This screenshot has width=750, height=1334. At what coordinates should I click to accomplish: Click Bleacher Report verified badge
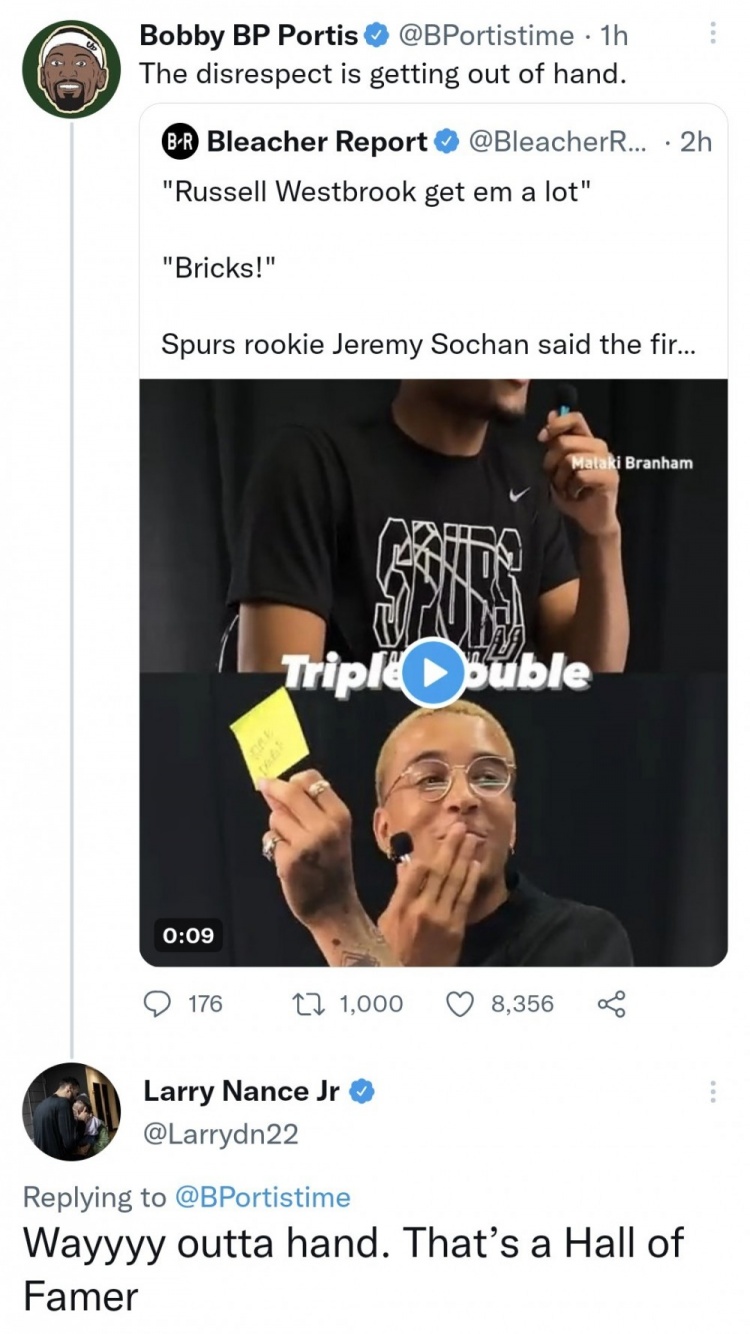coord(444,142)
